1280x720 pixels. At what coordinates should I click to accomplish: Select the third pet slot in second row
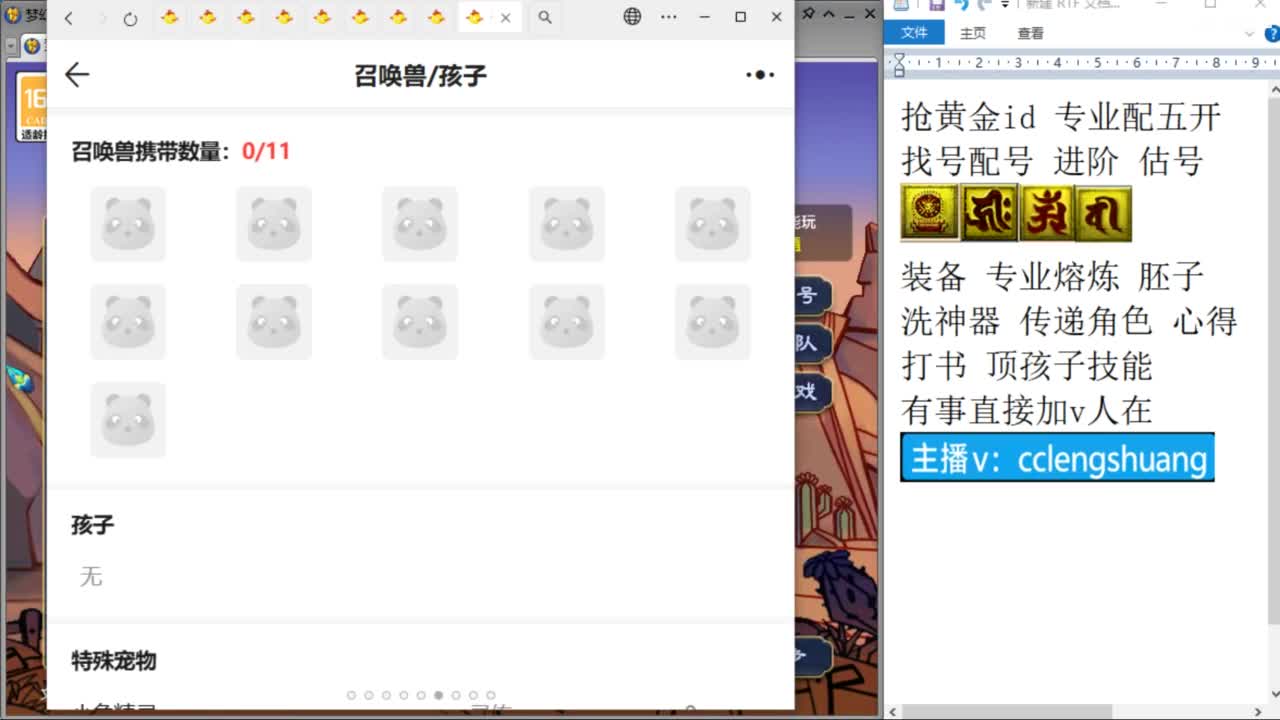click(x=420, y=322)
